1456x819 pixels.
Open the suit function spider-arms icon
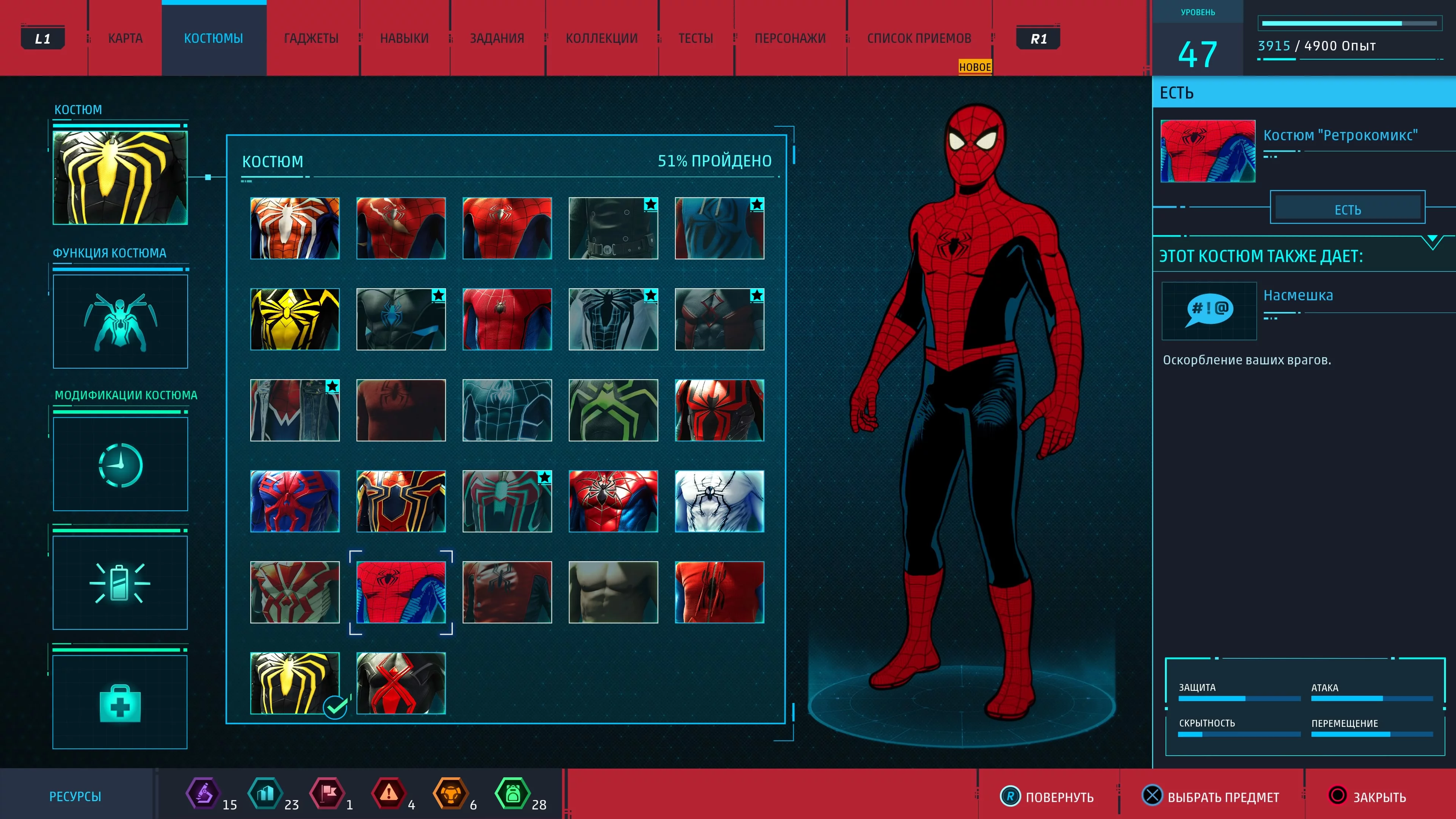point(121,322)
